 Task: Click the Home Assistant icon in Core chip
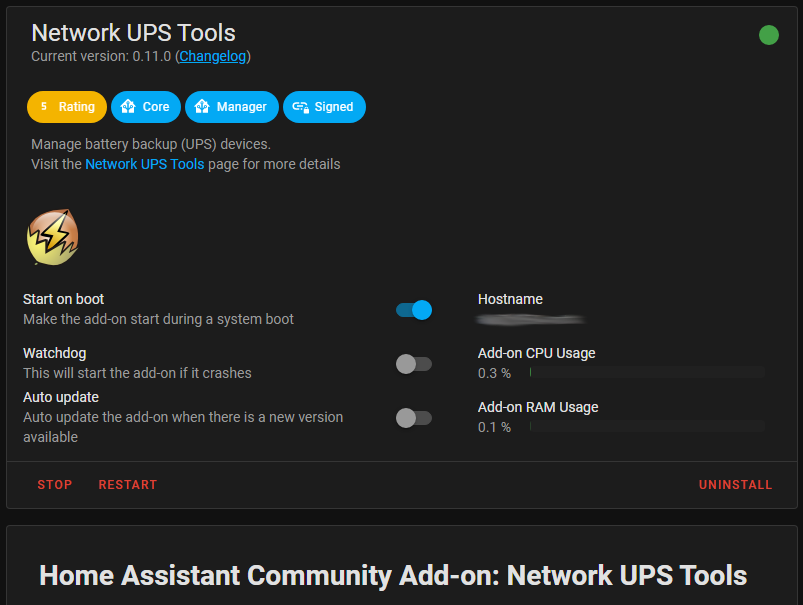[x=128, y=107]
